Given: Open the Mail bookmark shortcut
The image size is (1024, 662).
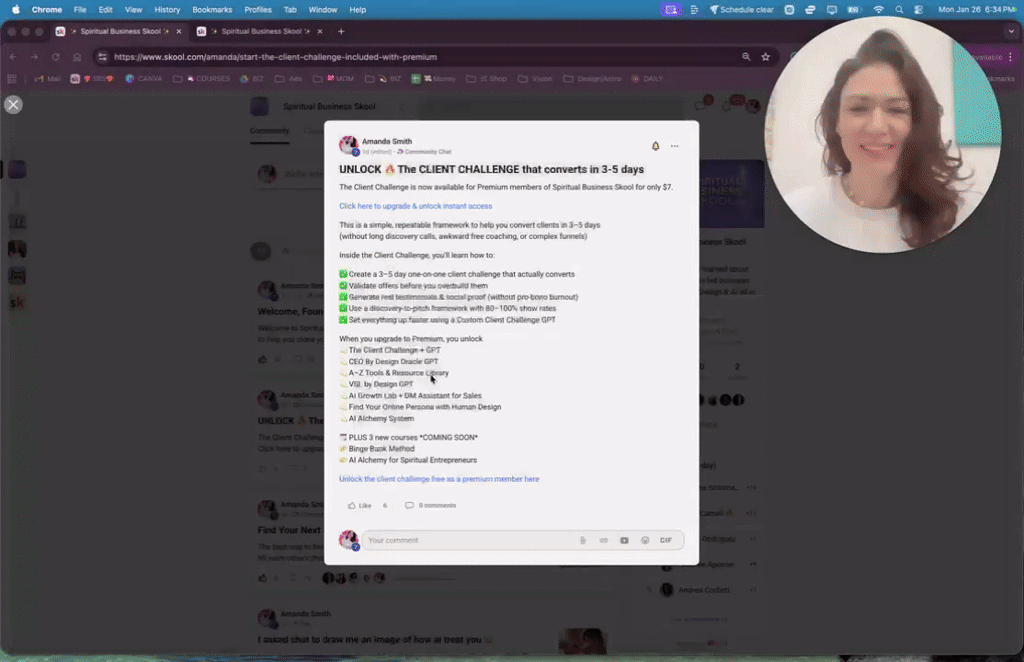Looking at the screenshot, I should [x=49, y=78].
